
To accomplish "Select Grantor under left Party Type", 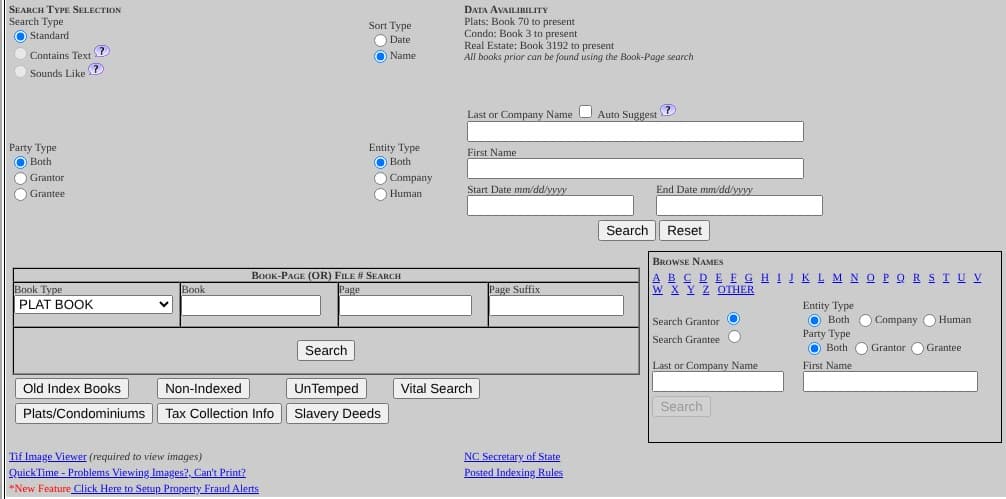I will pos(21,179).
